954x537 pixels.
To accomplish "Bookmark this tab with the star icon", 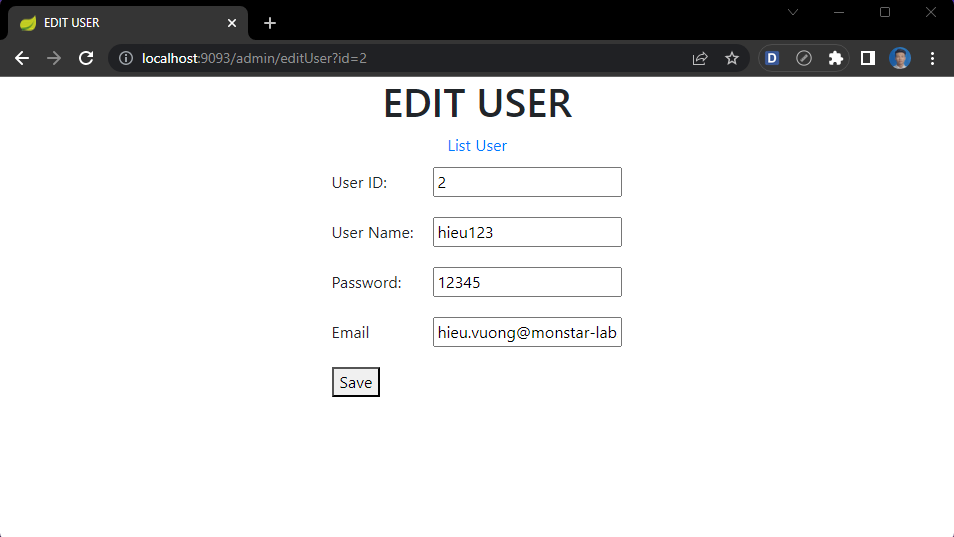I will click(x=732, y=58).
